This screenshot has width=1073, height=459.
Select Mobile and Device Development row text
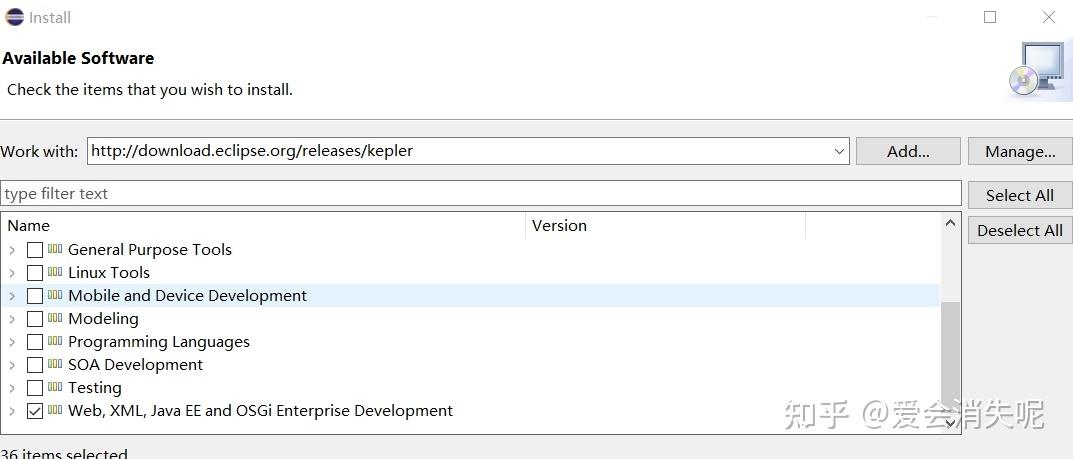click(x=188, y=296)
